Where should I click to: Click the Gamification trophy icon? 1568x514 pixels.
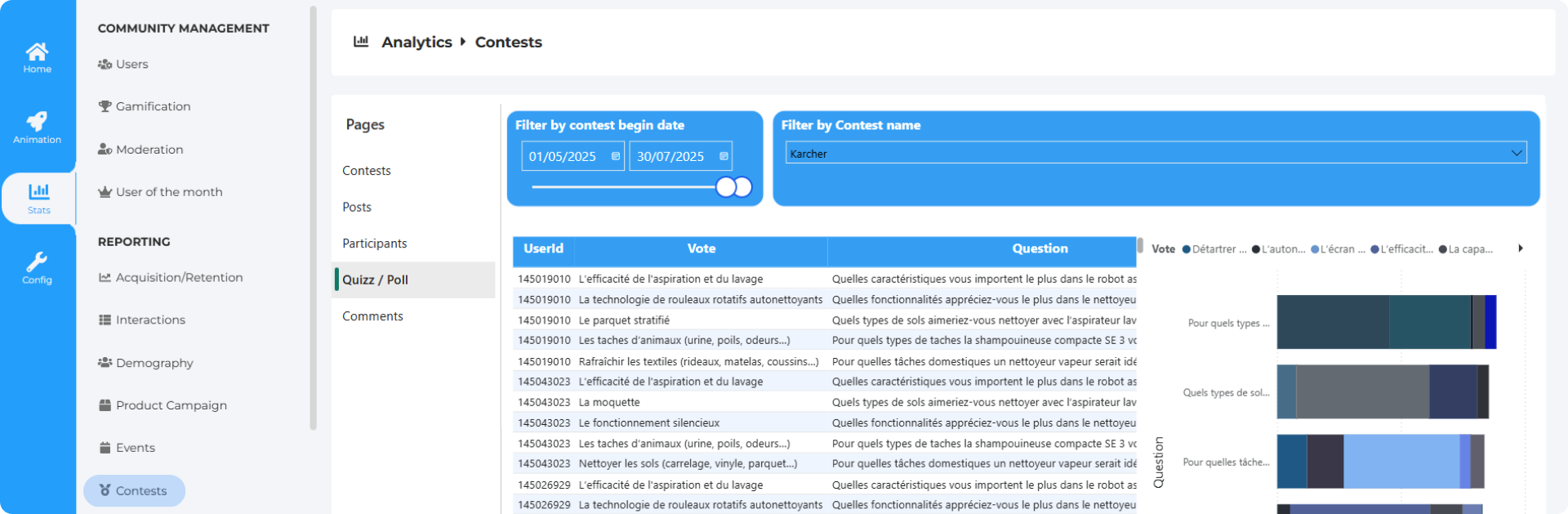click(105, 106)
